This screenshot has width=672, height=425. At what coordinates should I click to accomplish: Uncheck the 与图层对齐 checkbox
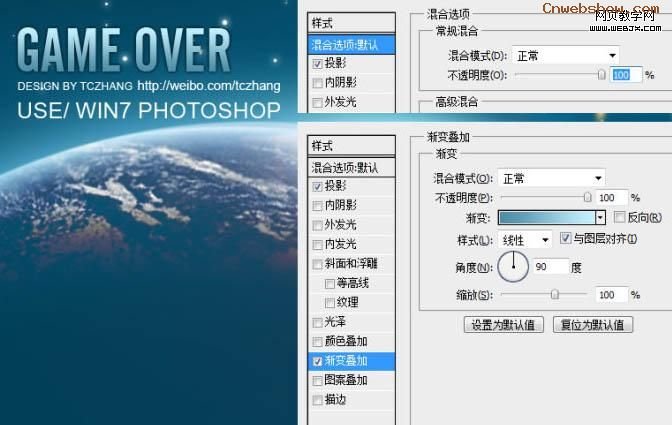566,238
